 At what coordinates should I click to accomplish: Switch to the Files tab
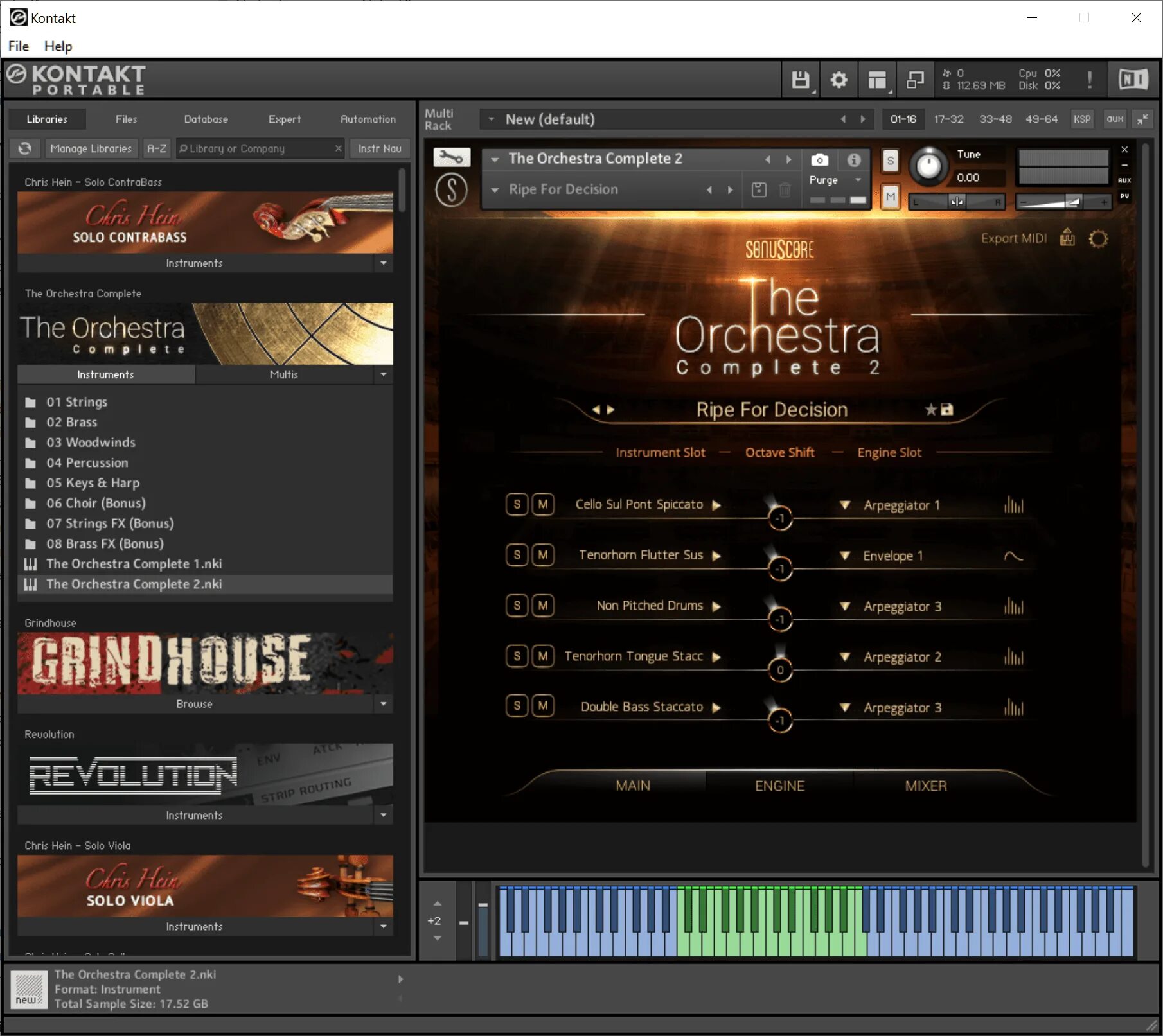(x=126, y=119)
